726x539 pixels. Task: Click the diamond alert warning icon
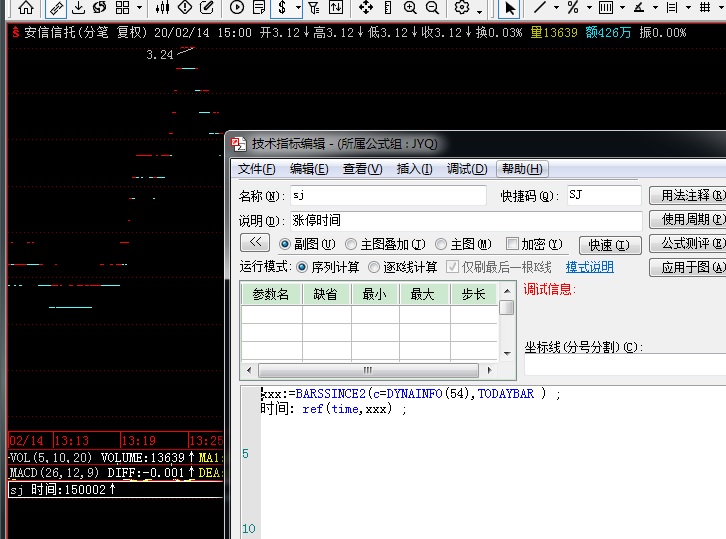(185, 7)
